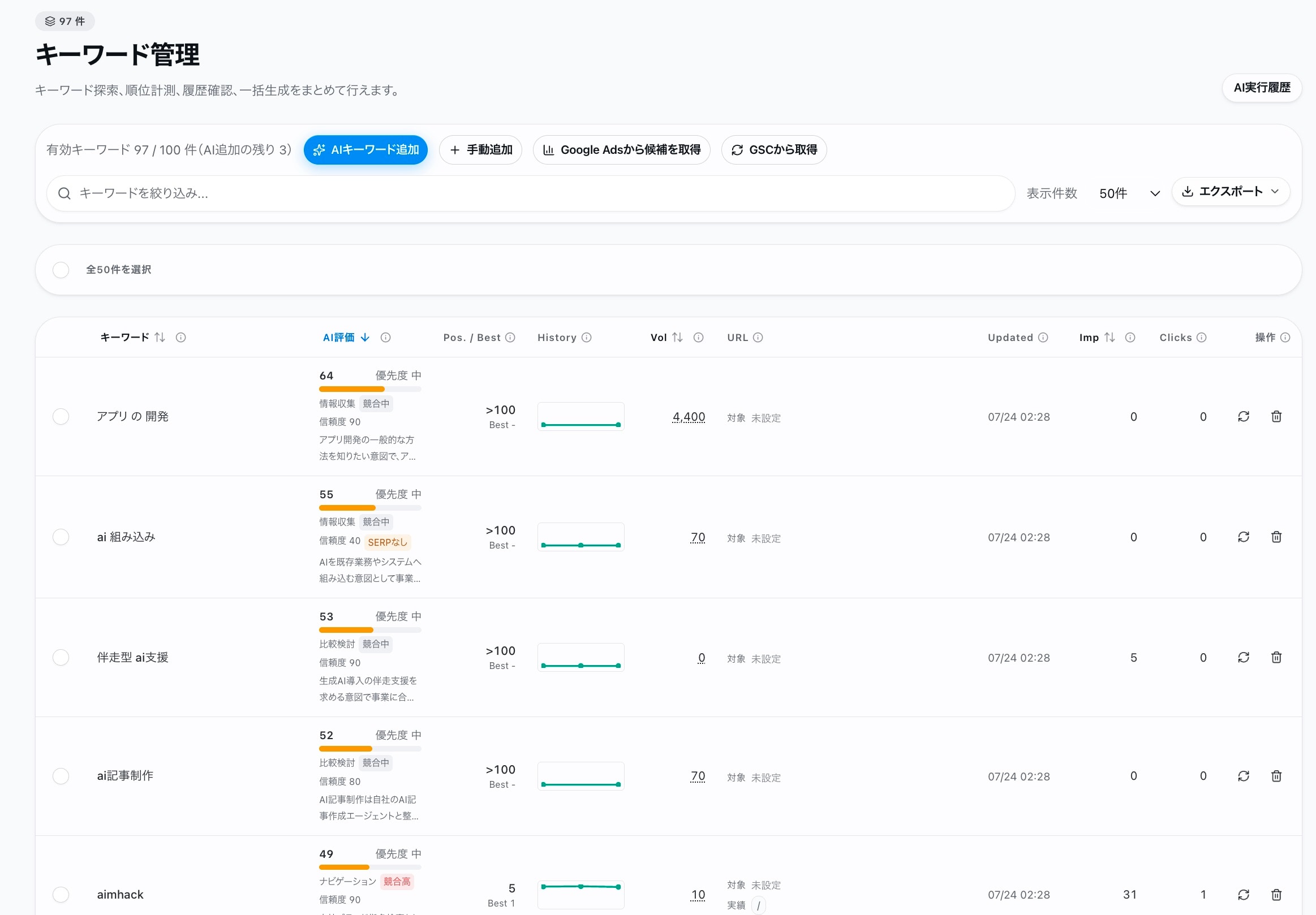Delete the 伴走型 ai支援 keyword
This screenshot has width=1316, height=915.
(1276, 657)
